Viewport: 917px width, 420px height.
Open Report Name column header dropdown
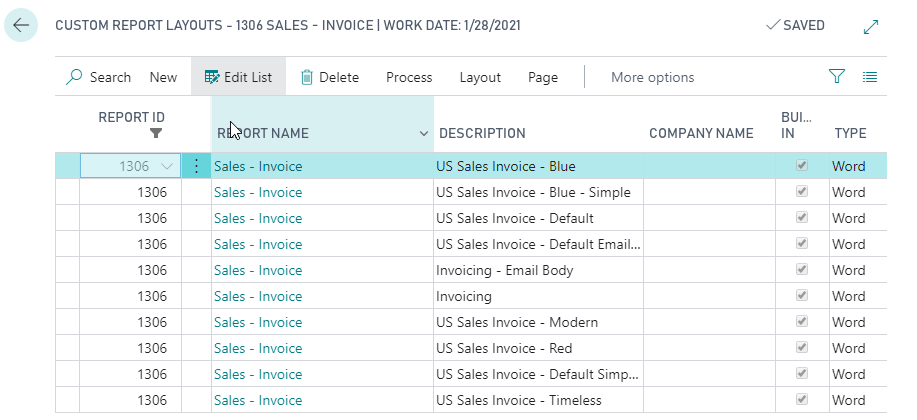pos(424,134)
